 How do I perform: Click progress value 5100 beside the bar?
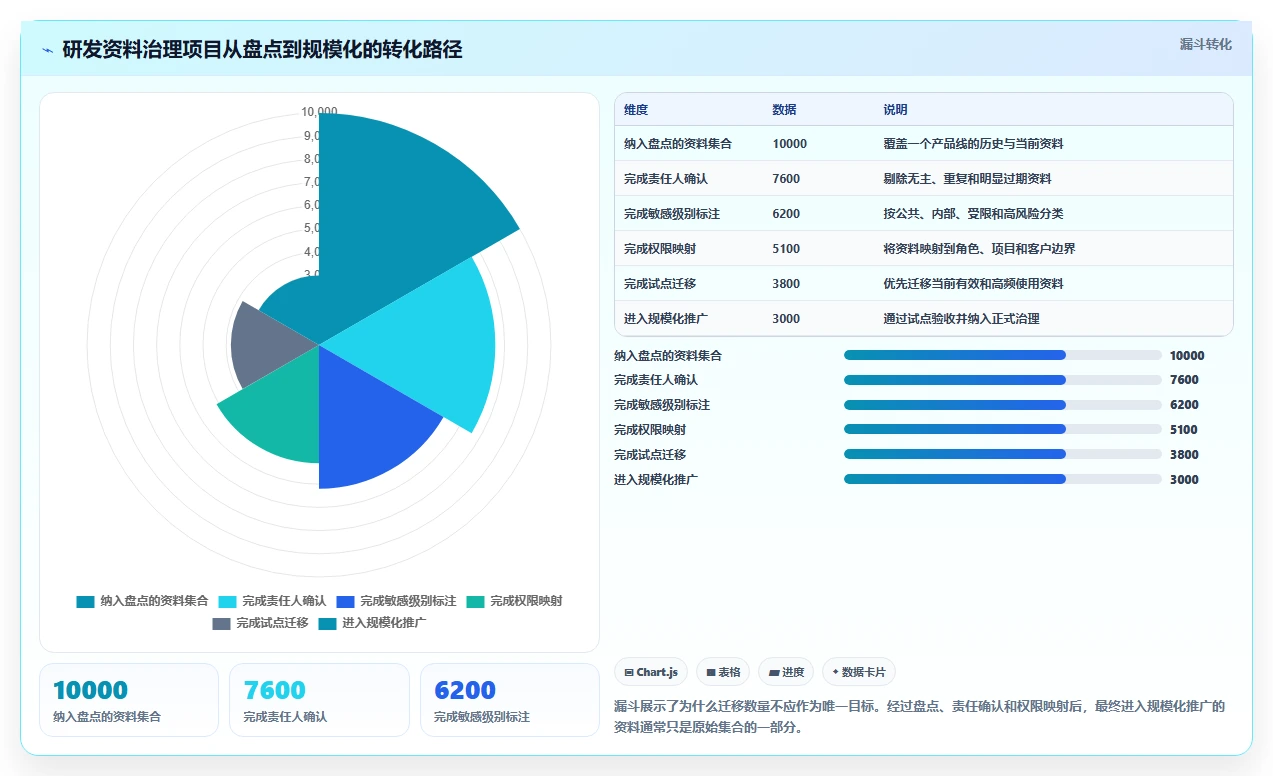pos(1184,430)
